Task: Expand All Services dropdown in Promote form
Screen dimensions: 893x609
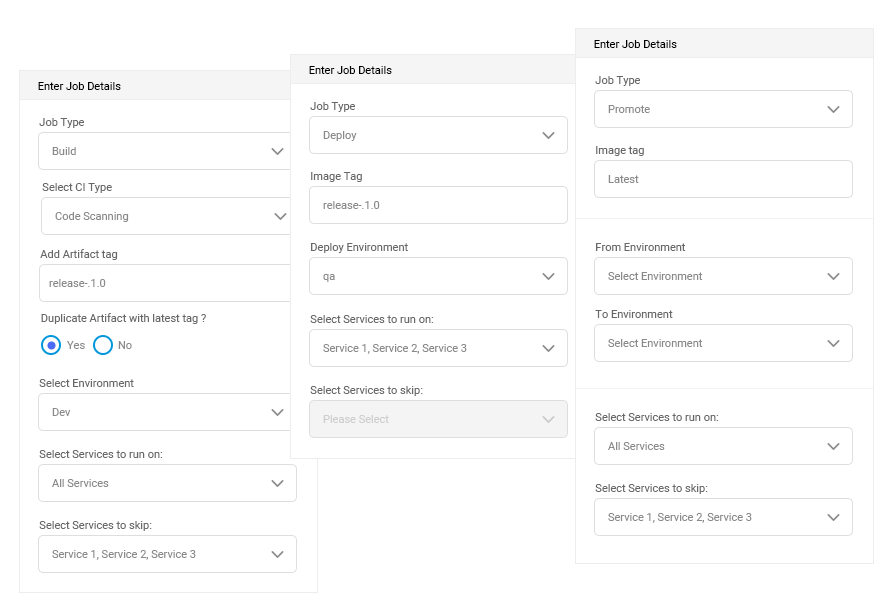Action: 723,446
